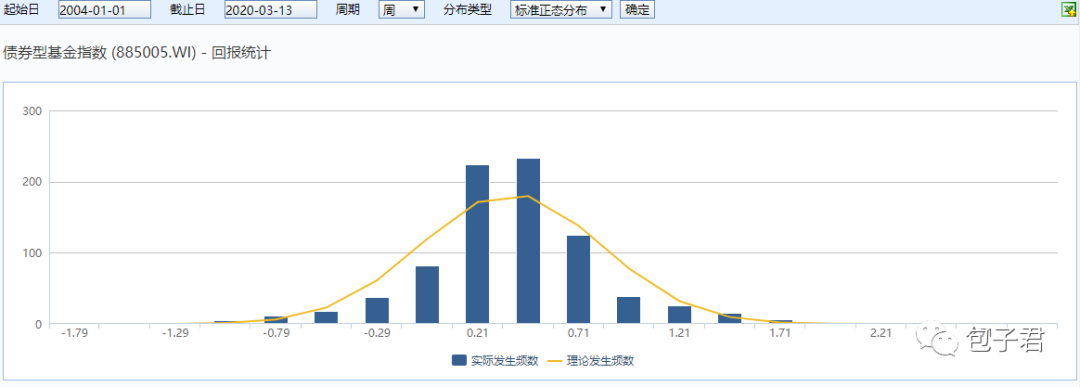
Task: Click the yellow curve's peak point
Action: tap(528, 196)
